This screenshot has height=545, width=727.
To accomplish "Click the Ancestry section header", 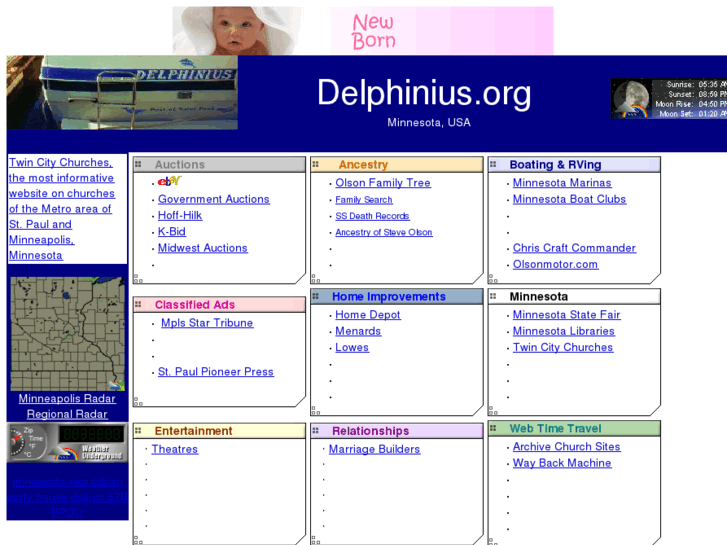I will pos(397,164).
